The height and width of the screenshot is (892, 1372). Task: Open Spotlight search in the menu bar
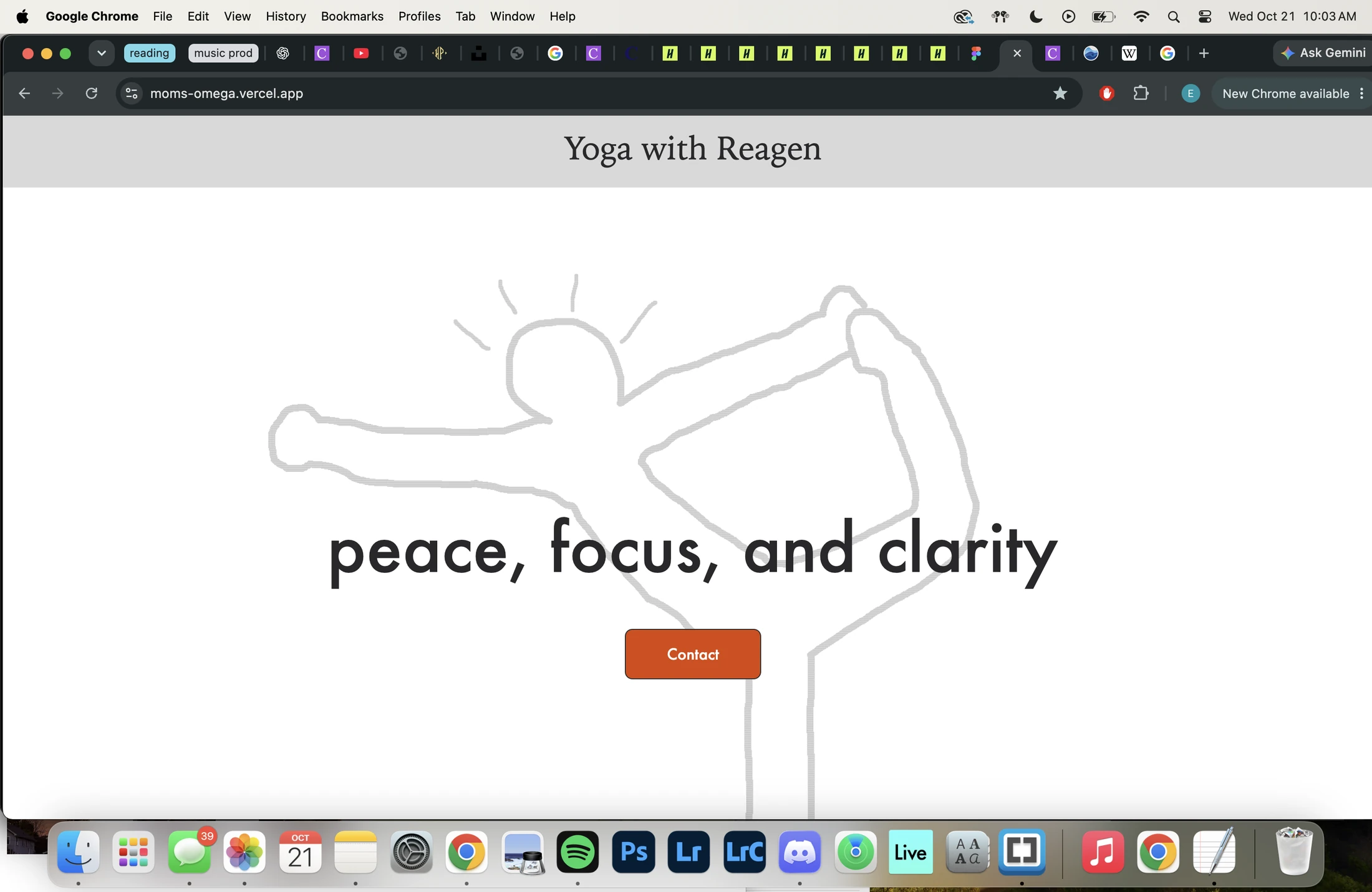point(1173,16)
